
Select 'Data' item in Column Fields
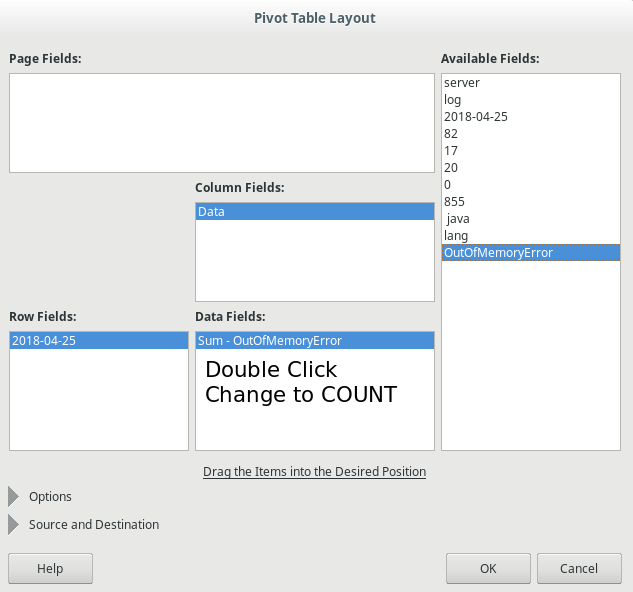point(212,212)
